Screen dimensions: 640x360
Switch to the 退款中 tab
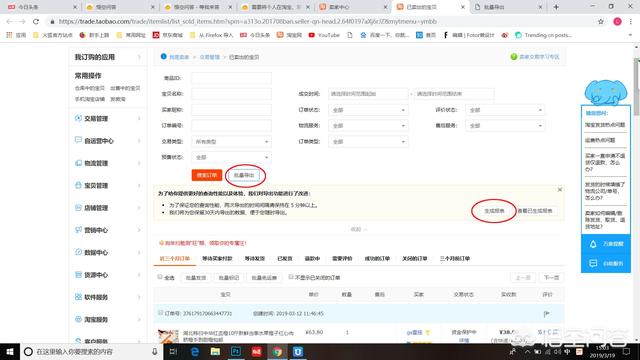(x=312, y=258)
